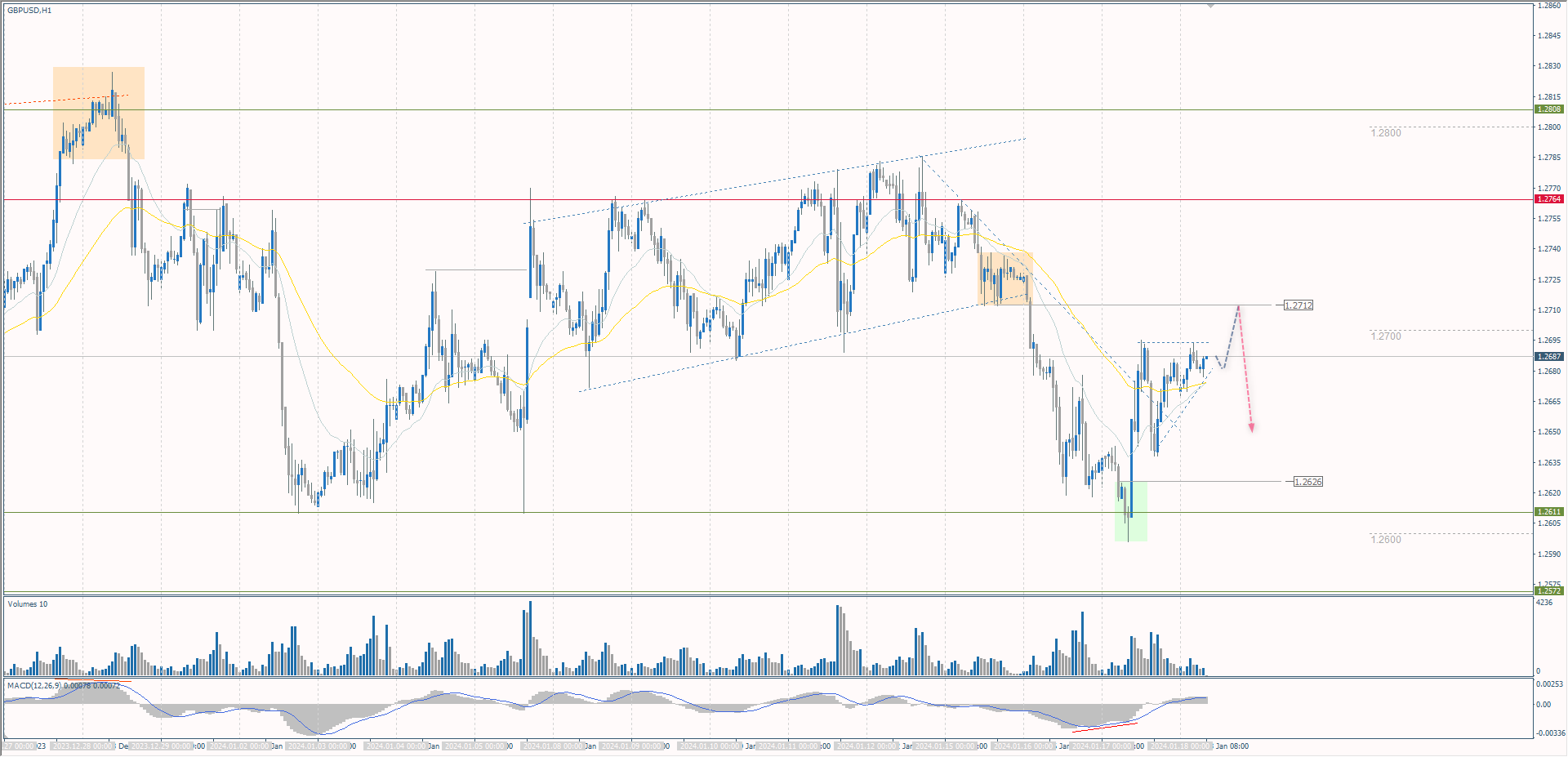Click the GBPUSD,H1 chart title label
The image size is (1568, 757).
29,10
